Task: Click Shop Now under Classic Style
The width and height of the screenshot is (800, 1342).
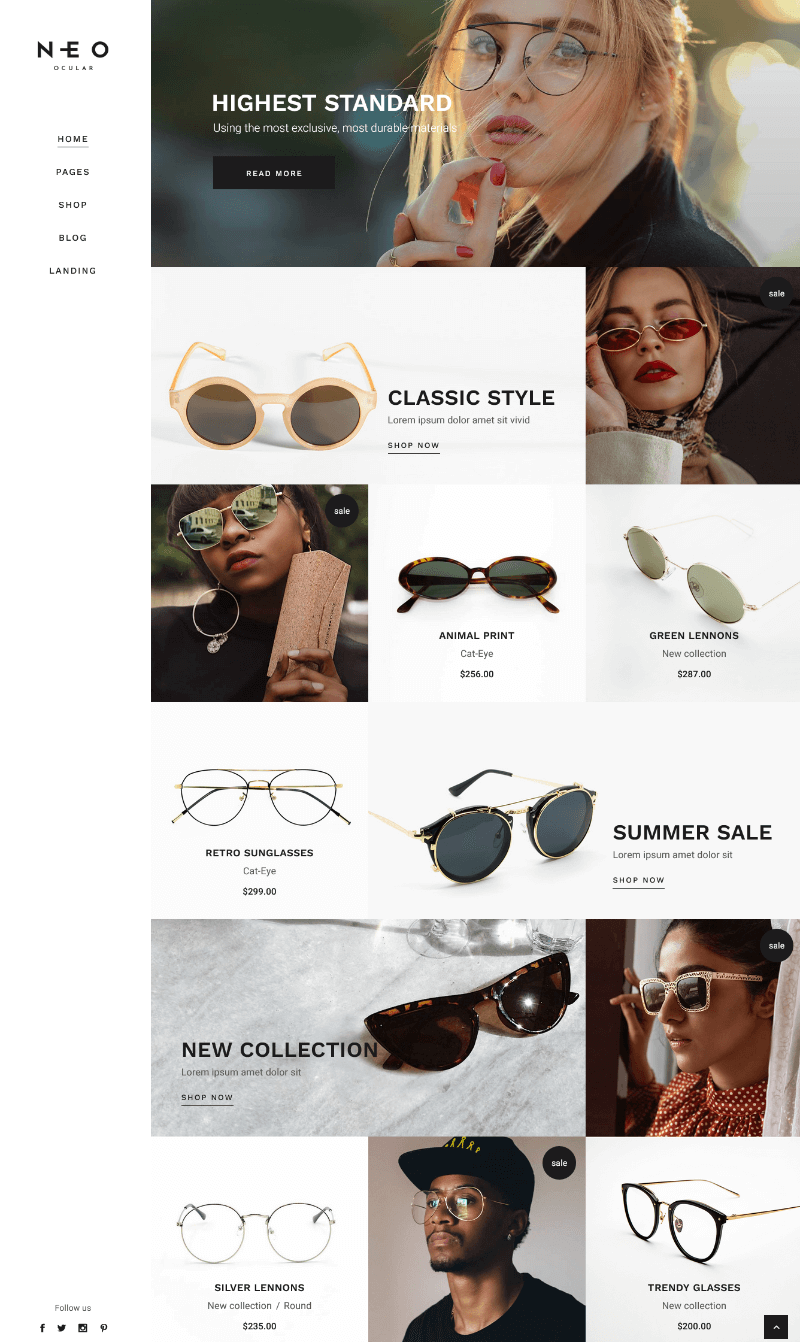Action: tap(414, 446)
